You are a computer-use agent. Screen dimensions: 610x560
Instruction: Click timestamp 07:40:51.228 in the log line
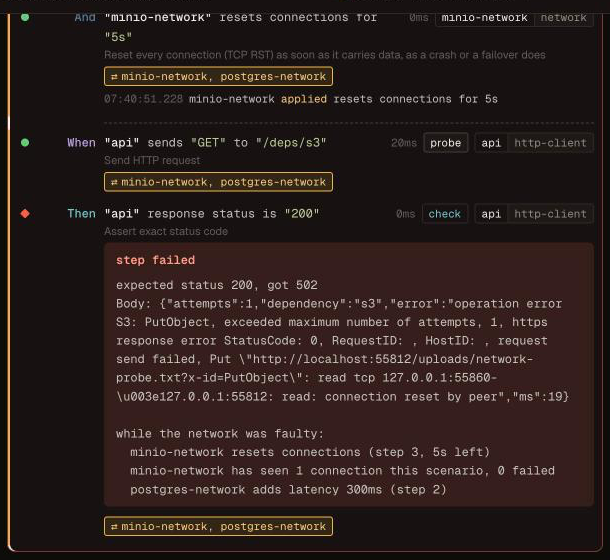tap(143, 99)
